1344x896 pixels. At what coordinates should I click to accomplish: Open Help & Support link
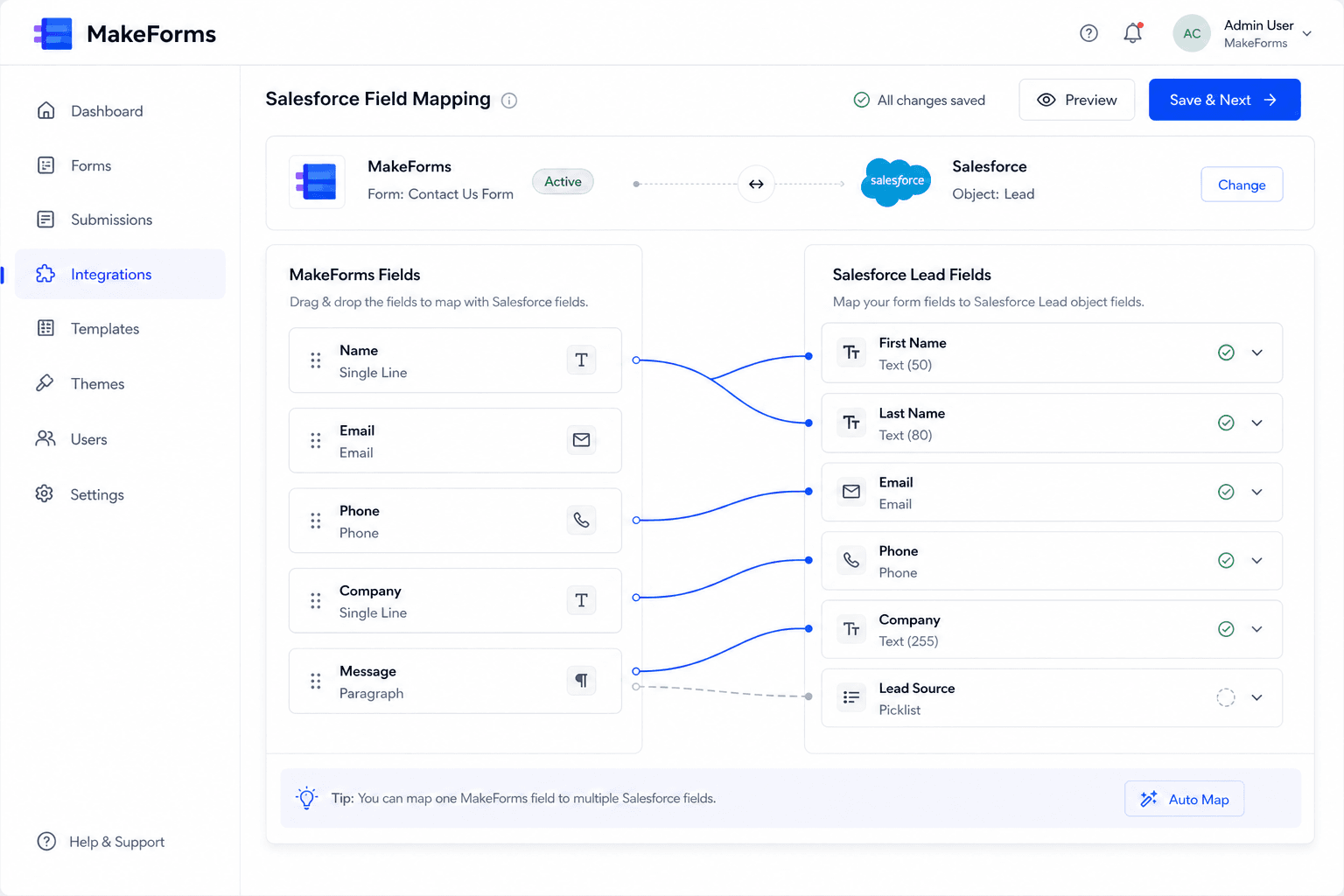pos(101,842)
